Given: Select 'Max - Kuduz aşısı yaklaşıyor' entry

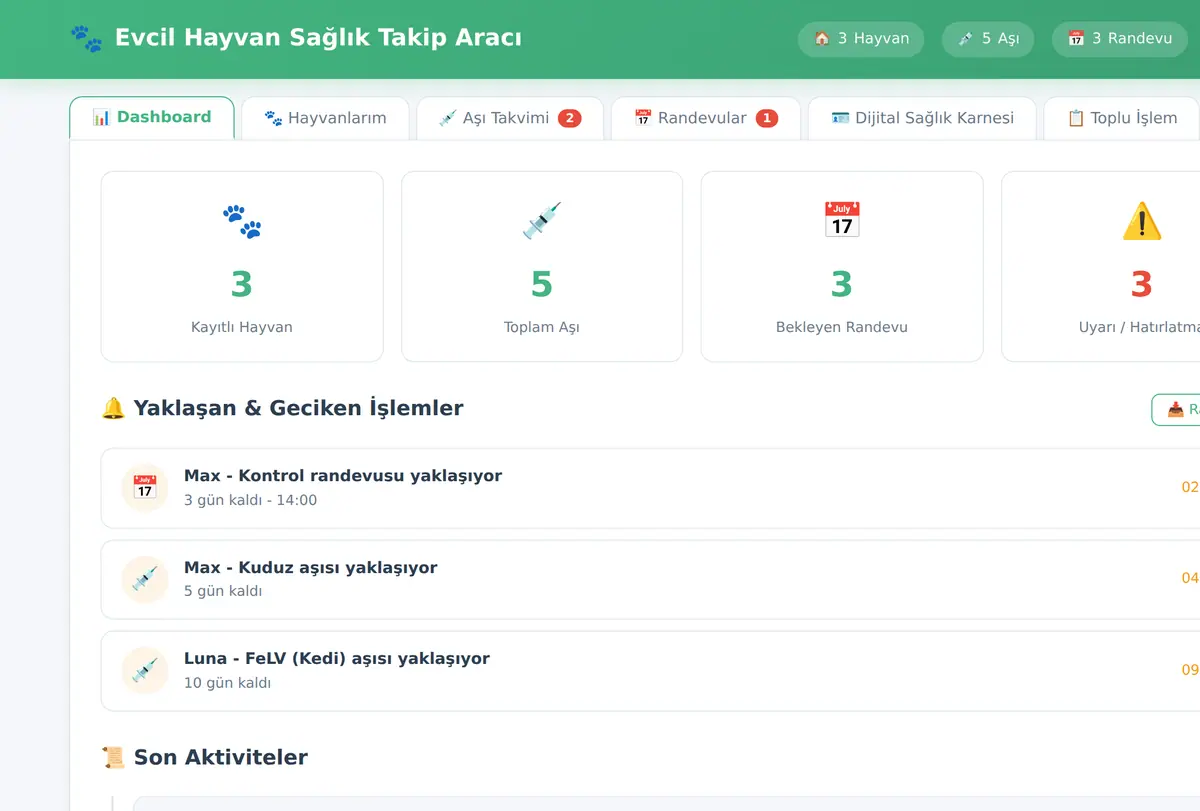Looking at the screenshot, I should pyautogui.click(x=650, y=579).
